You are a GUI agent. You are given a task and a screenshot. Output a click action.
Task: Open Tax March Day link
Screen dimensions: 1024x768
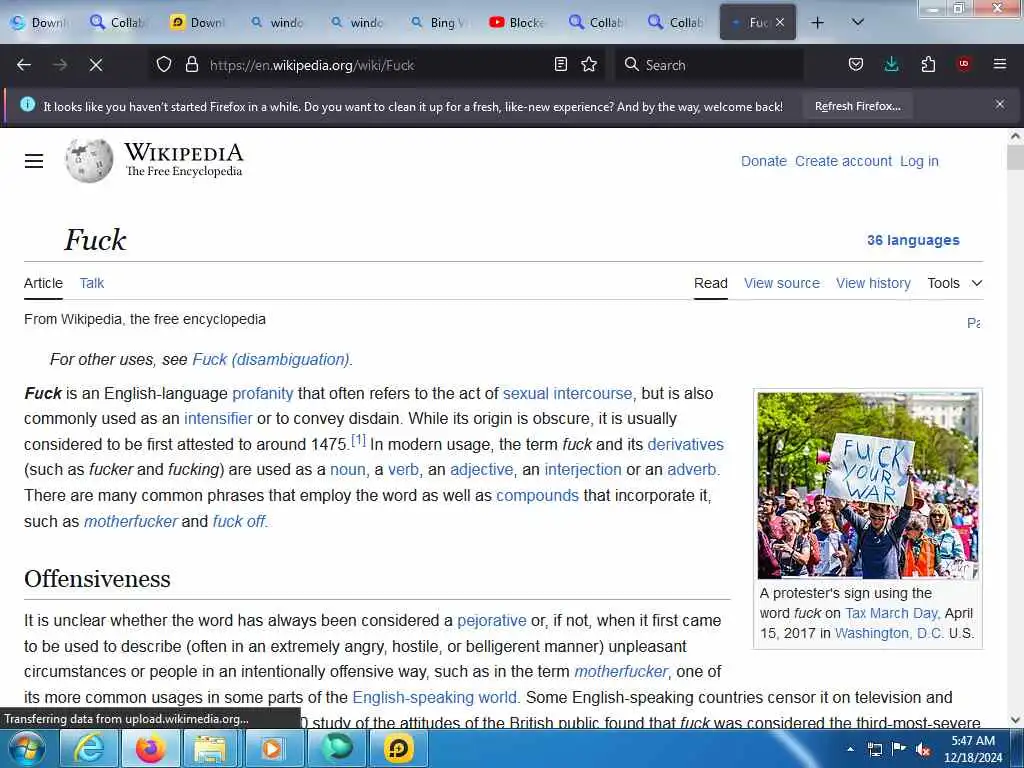click(891, 613)
